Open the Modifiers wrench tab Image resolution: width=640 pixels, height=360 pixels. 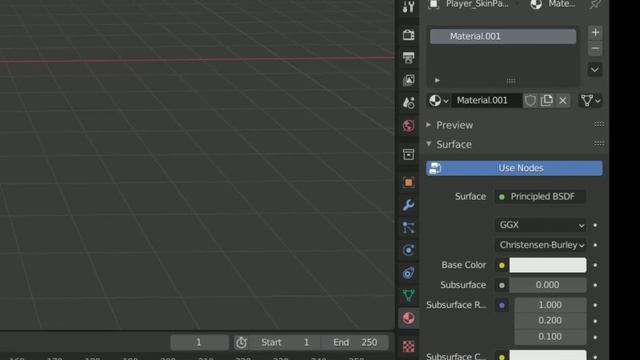[x=408, y=205]
